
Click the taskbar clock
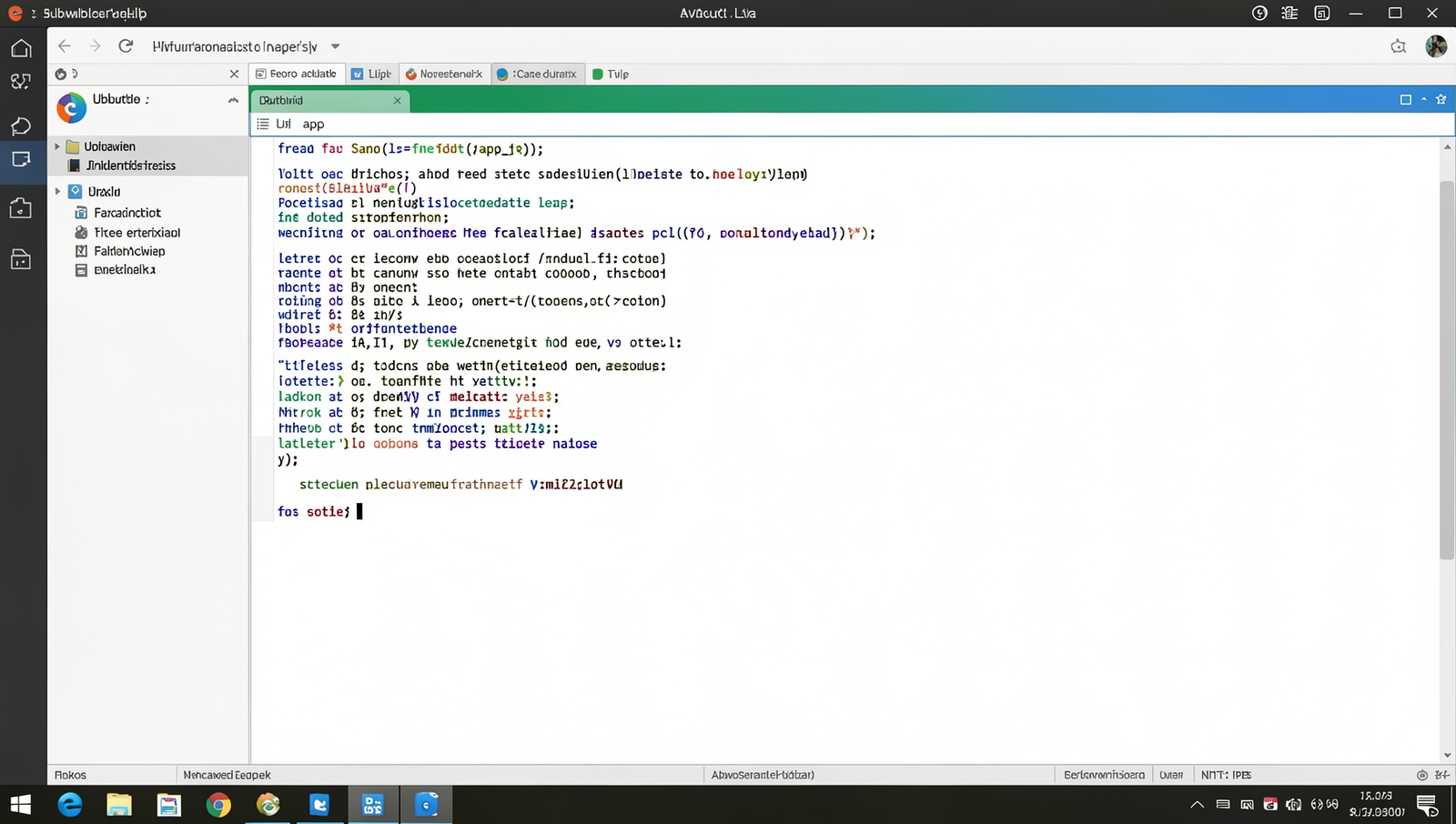[x=1377, y=804]
